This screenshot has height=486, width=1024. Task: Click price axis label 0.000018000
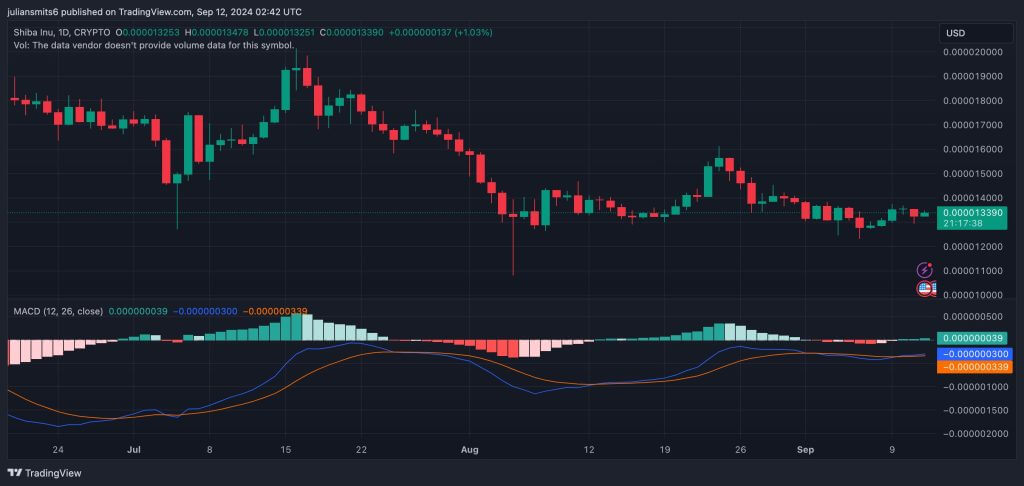coord(972,101)
